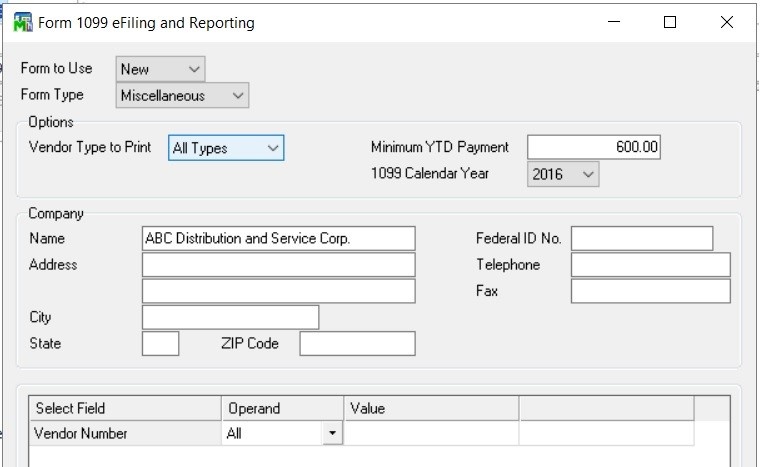This screenshot has width=768, height=467.
Task: Click the Telephone input field
Action: click(x=650, y=265)
